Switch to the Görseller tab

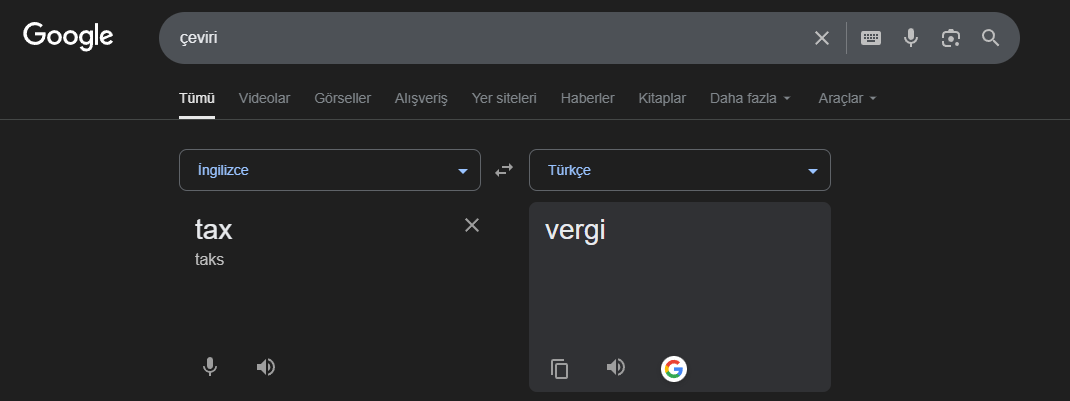[343, 98]
